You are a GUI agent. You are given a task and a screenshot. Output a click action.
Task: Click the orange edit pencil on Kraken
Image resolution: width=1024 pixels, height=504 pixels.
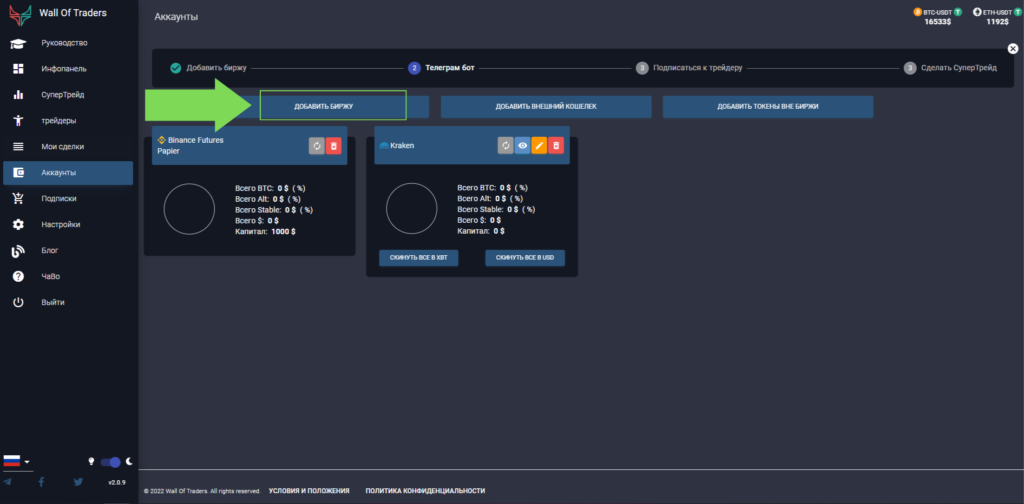[539, 146]
